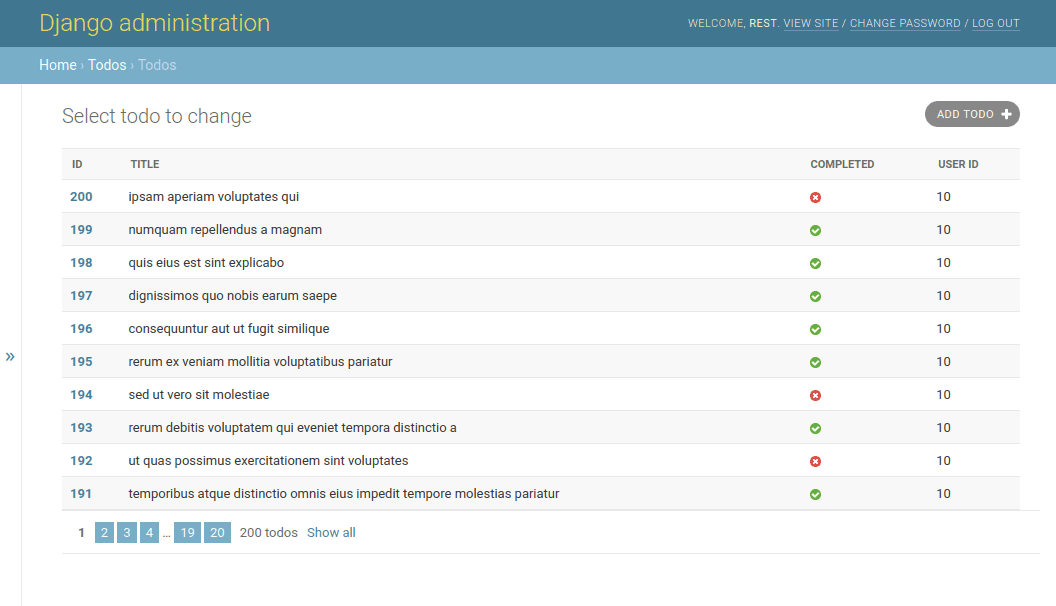Click the red incomplete icon for todo 200

pyautogui.click(x=815, y=196)
